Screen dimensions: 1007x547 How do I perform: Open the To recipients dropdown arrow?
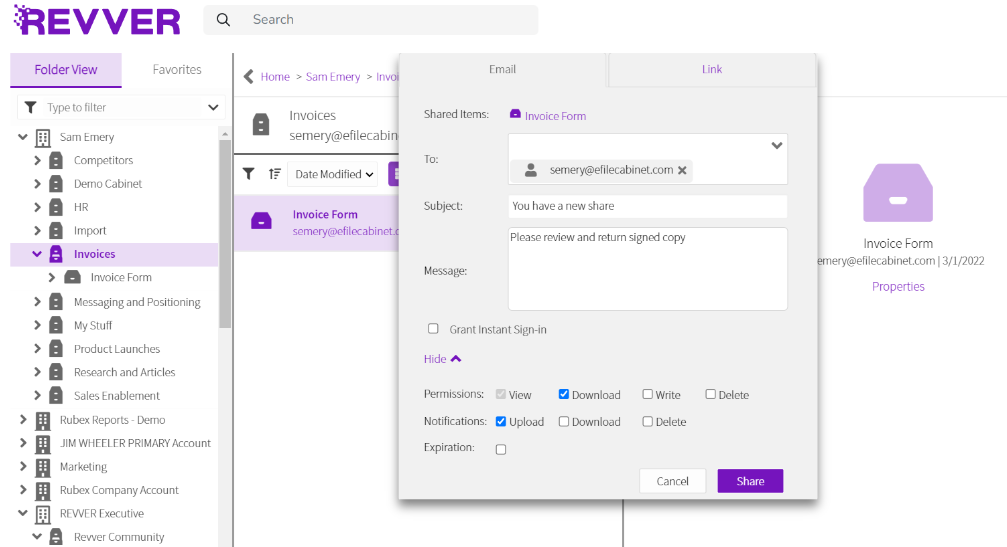(776, 146)
